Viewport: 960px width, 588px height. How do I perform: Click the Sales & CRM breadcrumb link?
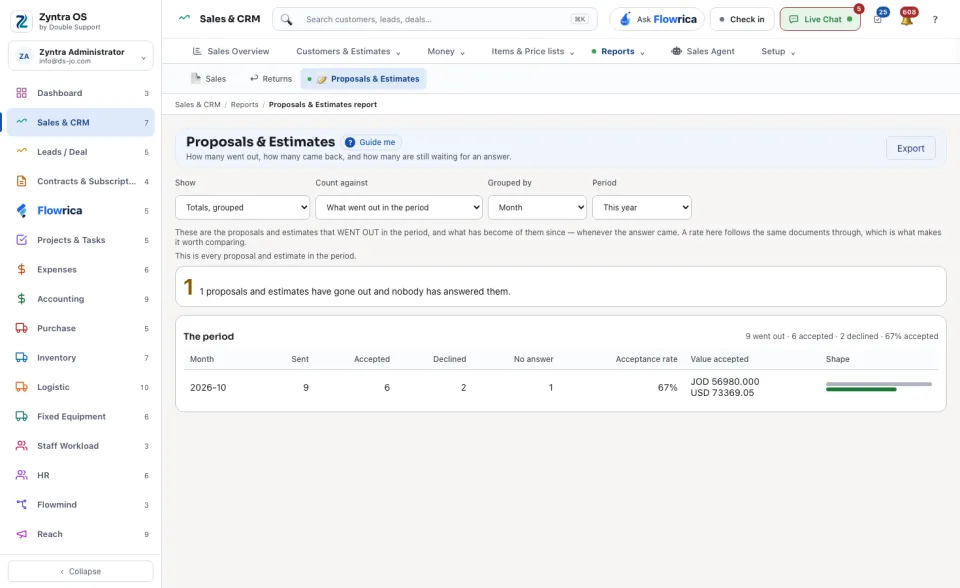click(197, 105)
